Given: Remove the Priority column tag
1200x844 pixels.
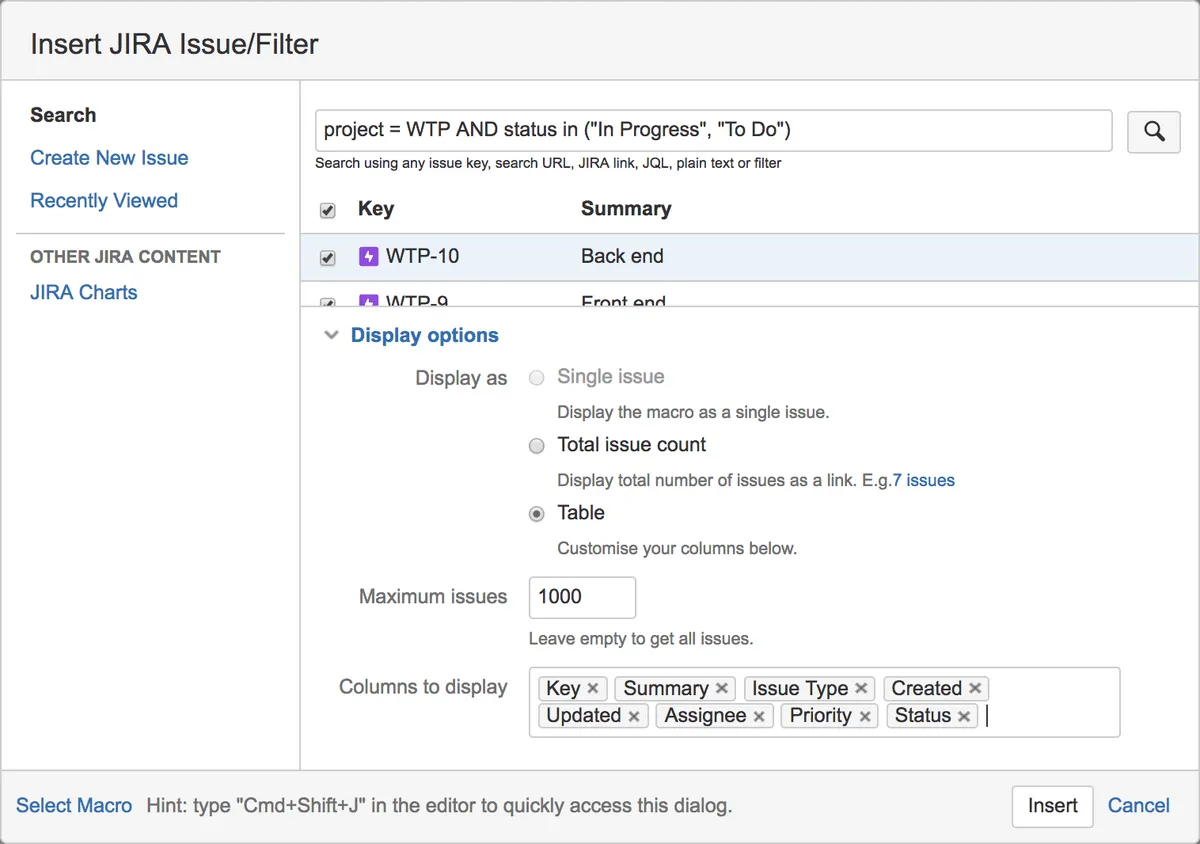Looking at the screenshot, I should point(865,716).
